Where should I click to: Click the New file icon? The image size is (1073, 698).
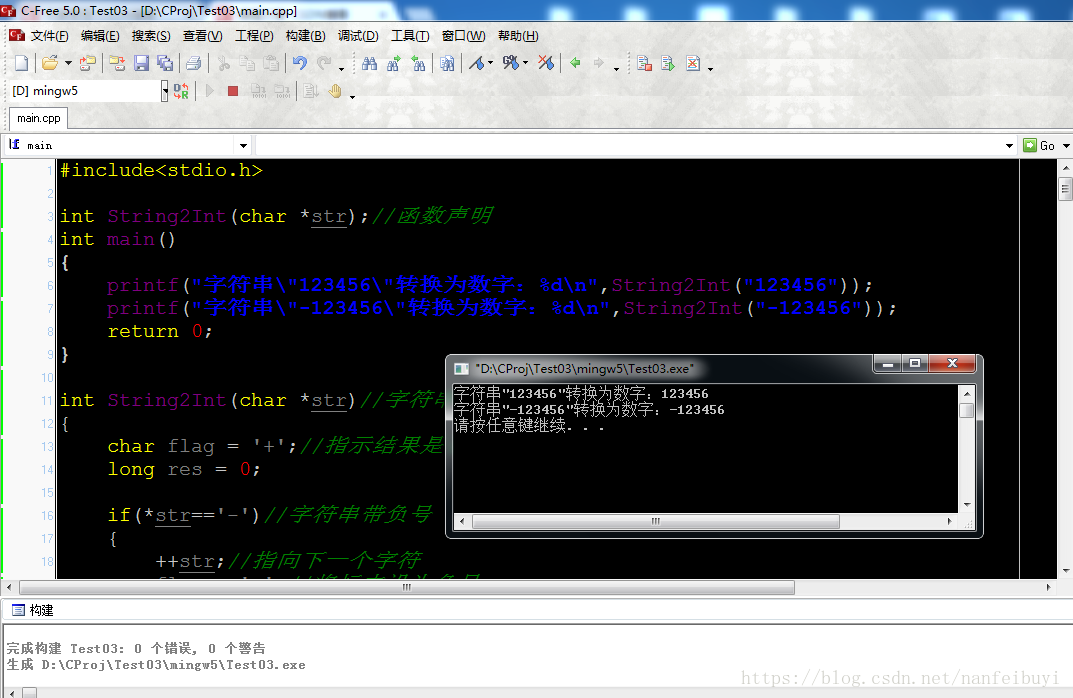[x=21, y=63]
